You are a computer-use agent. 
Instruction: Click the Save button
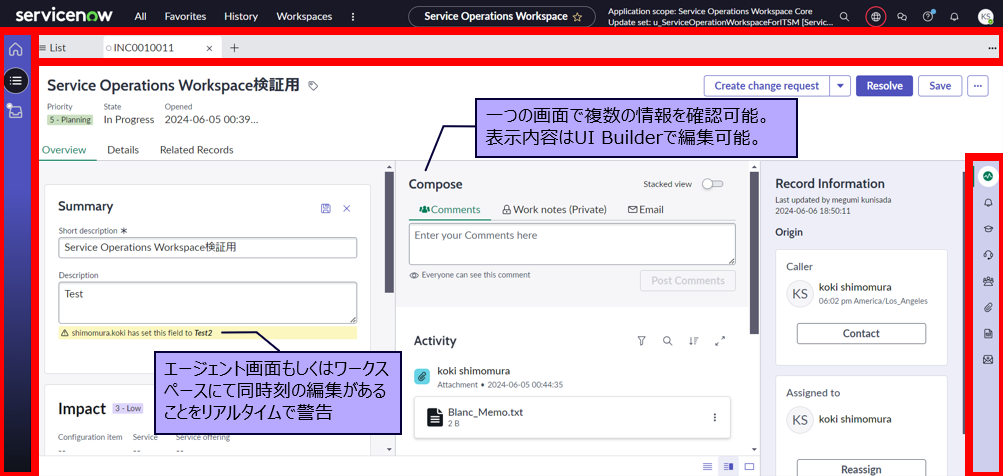(x=940, y=86)
